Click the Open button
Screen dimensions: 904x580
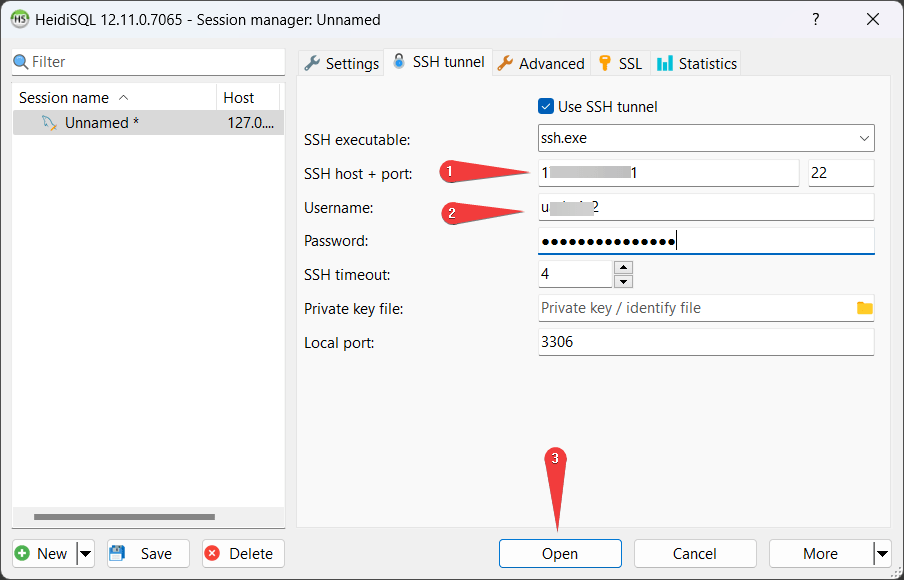pos(560,553)
